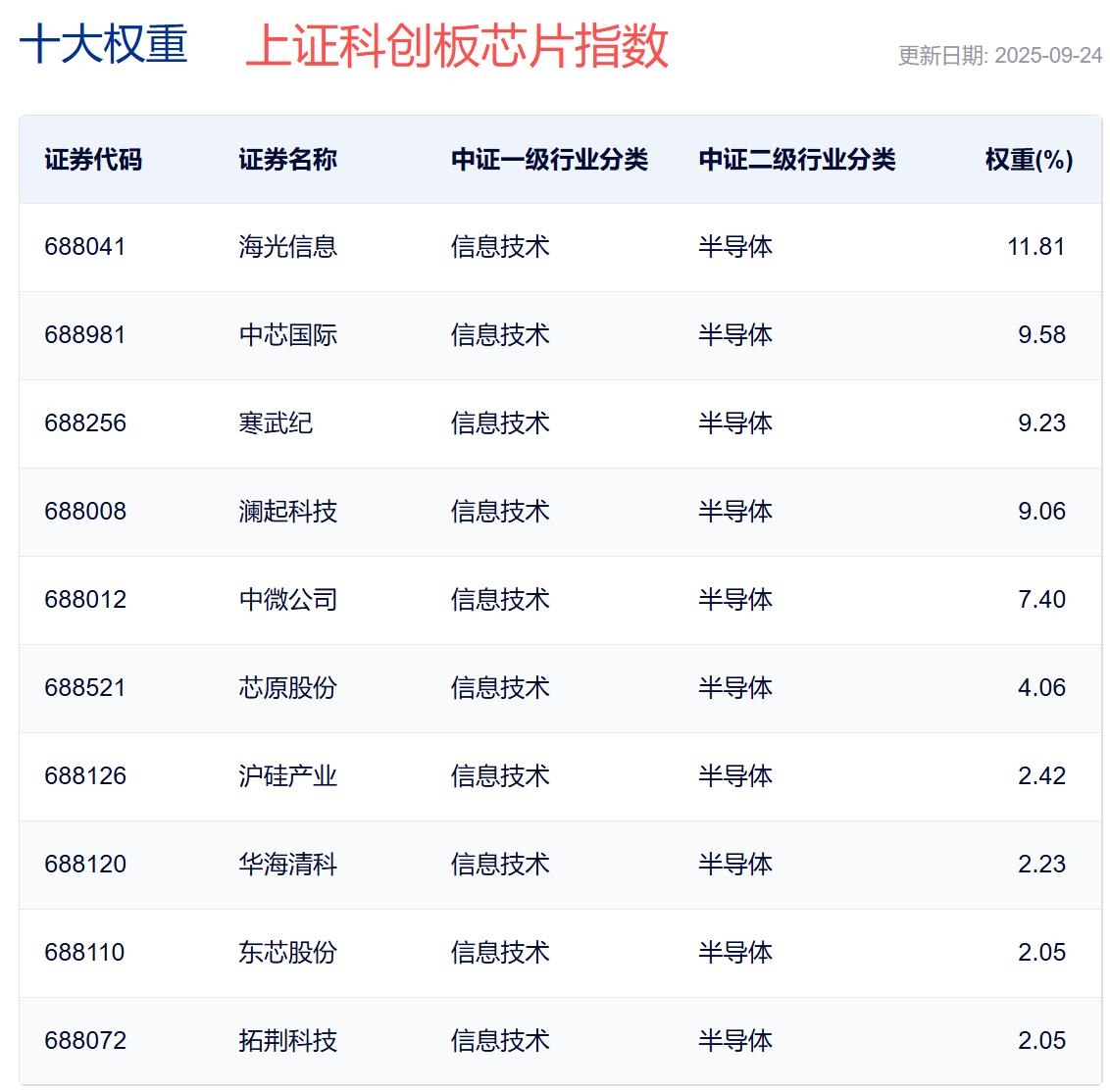
Task: Click 半导体 in the 寒武纪 row
Action: coord(735,423)
